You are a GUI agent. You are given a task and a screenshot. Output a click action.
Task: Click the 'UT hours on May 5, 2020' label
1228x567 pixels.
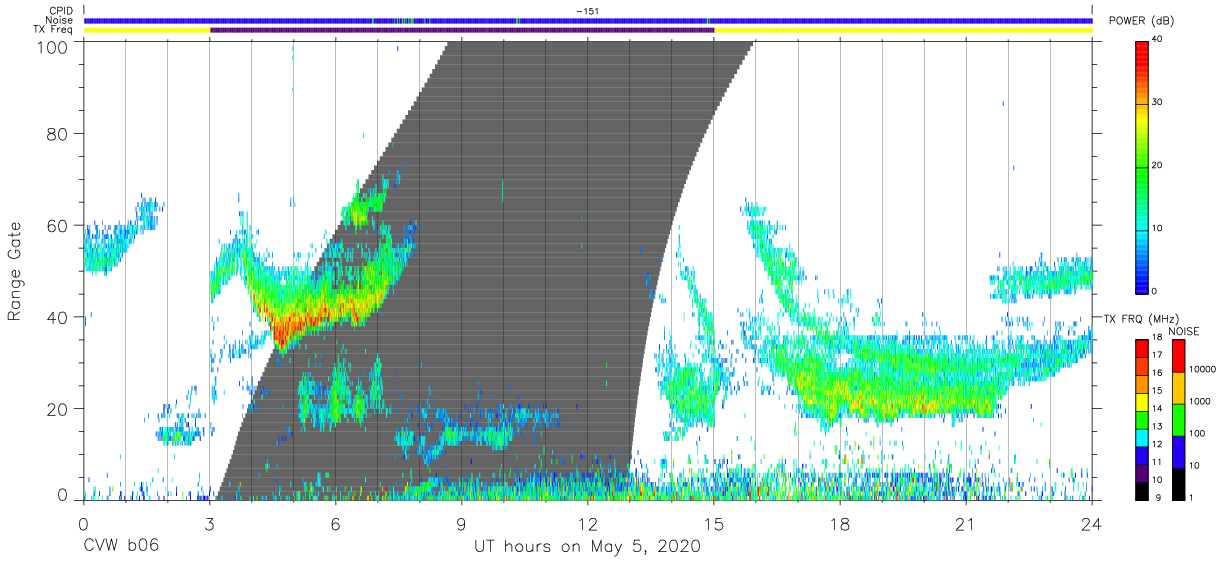(587, 547)
